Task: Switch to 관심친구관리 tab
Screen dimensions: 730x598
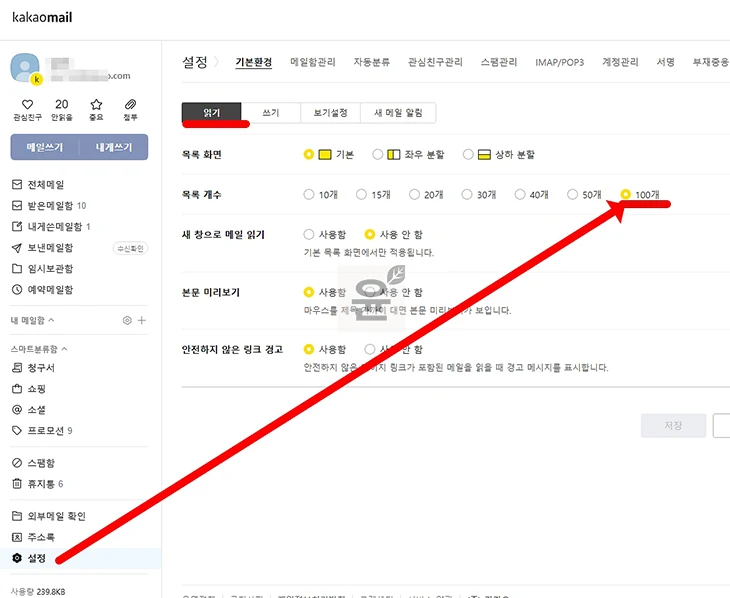Action: tap(435, 62)
